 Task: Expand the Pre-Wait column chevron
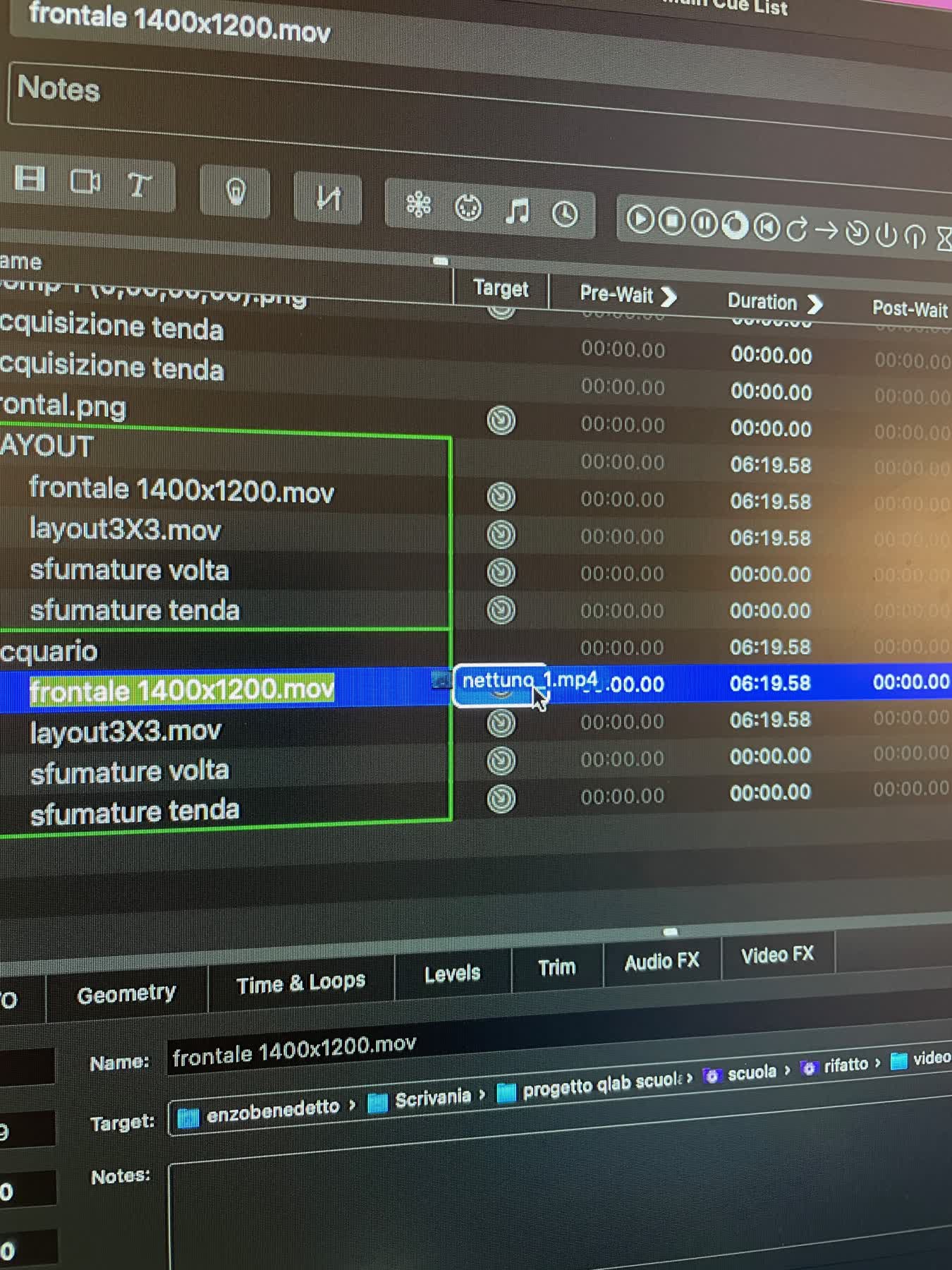(x=669, y=296)
